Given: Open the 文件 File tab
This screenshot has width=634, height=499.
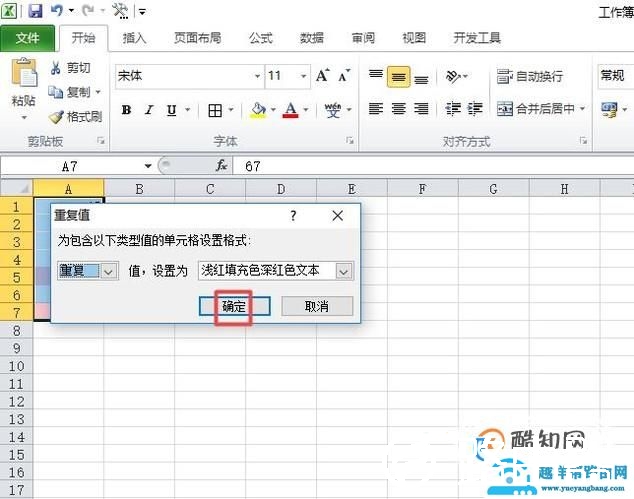Looking at the screenshot, I should tap(27, 38).
